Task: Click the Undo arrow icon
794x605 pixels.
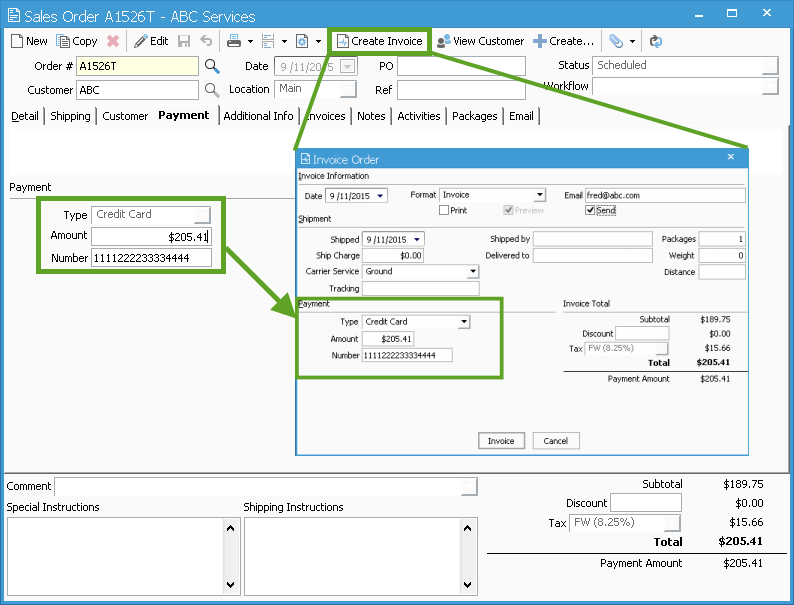Action: pyautogui.click(x=206, y=41)
